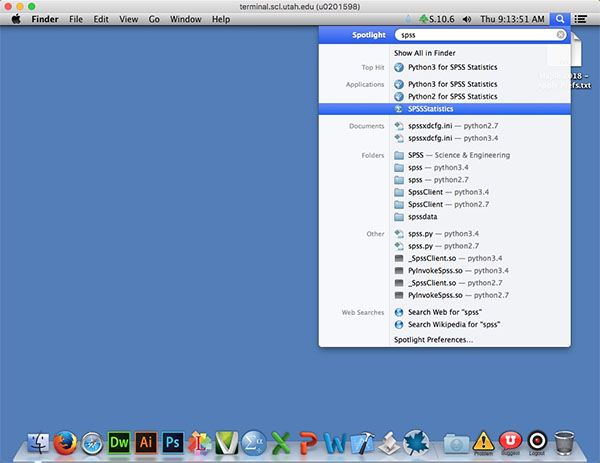The image size is (600, 463).
Task: Launch Photoshop (Ps) from the Dock
Action: click(x=173, y=443)
